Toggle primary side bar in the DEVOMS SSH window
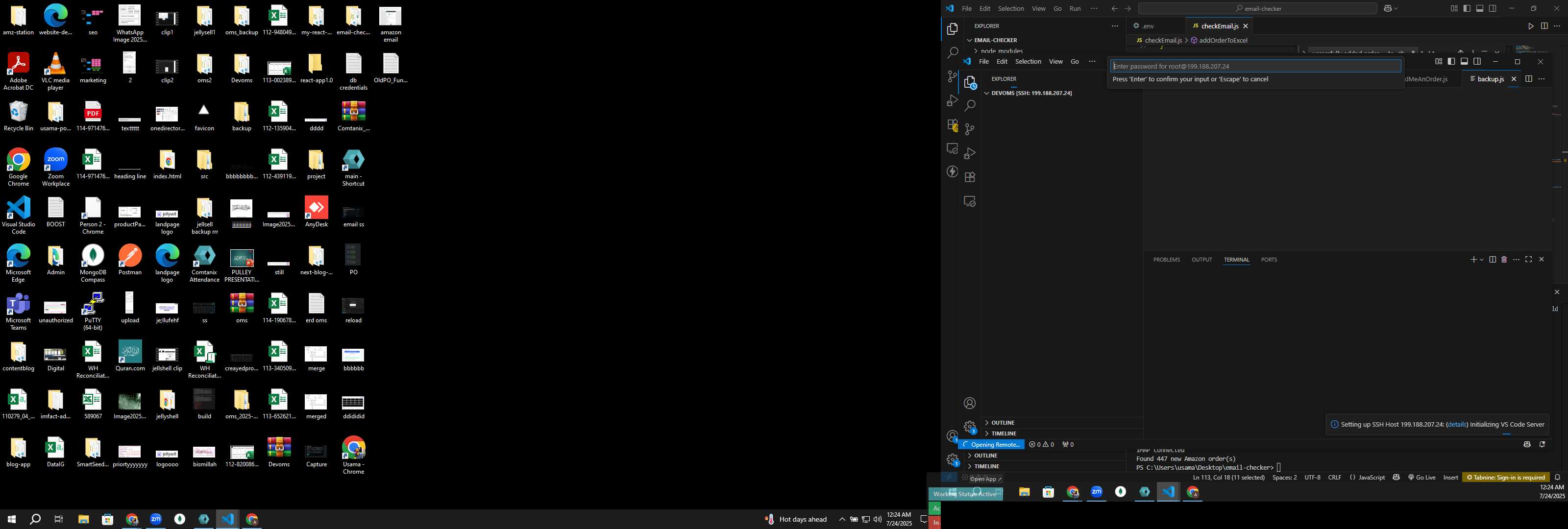Image resolution: width=1568 pixels, height=529 pixels. point(1451,62)
